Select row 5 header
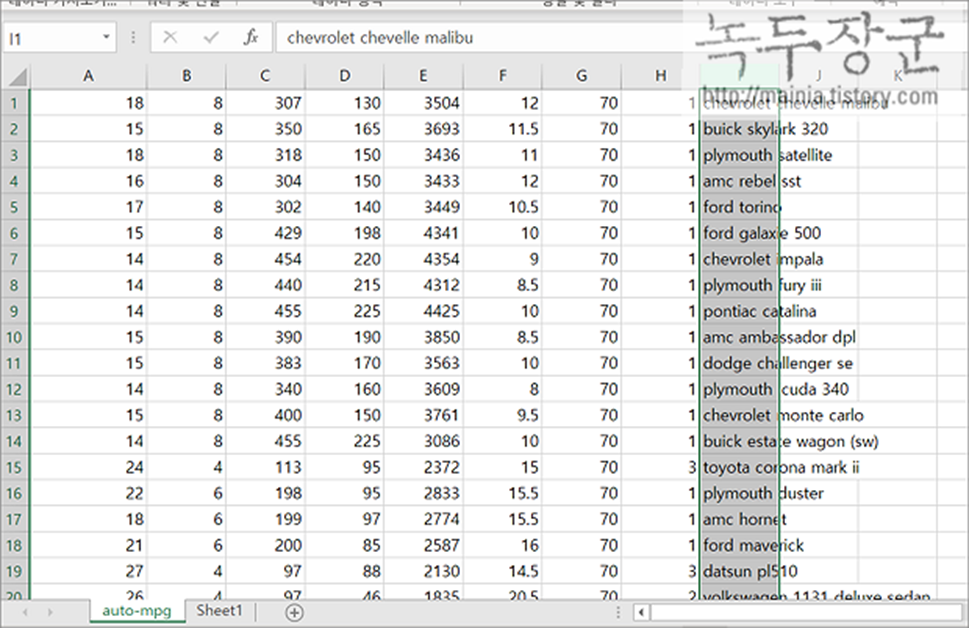 coord(14,206)
